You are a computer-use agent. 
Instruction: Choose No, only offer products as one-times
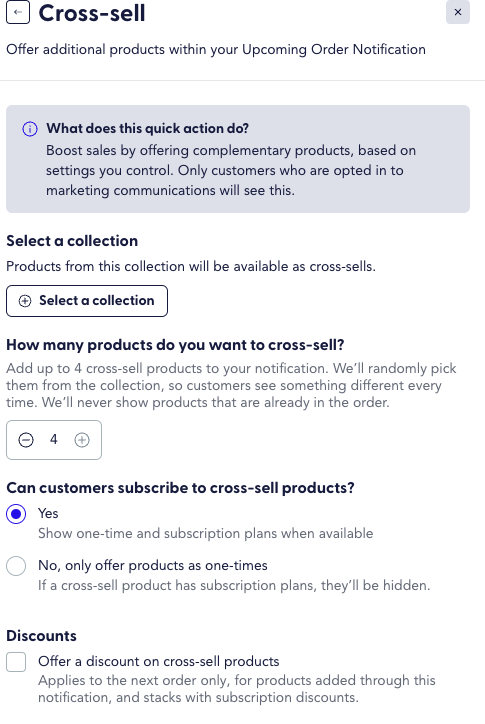[x=16, y=566]
